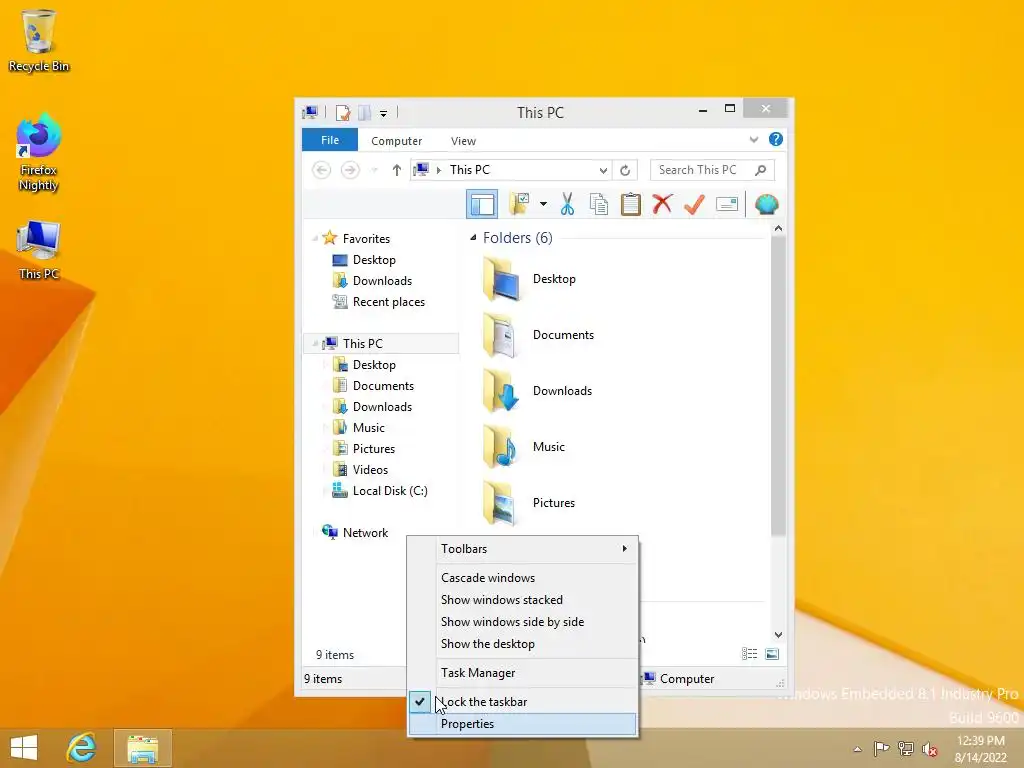Screen dimensions: 1024x768
Task: Click the Back navigation arrow
Action: click(x=321, y=170)
